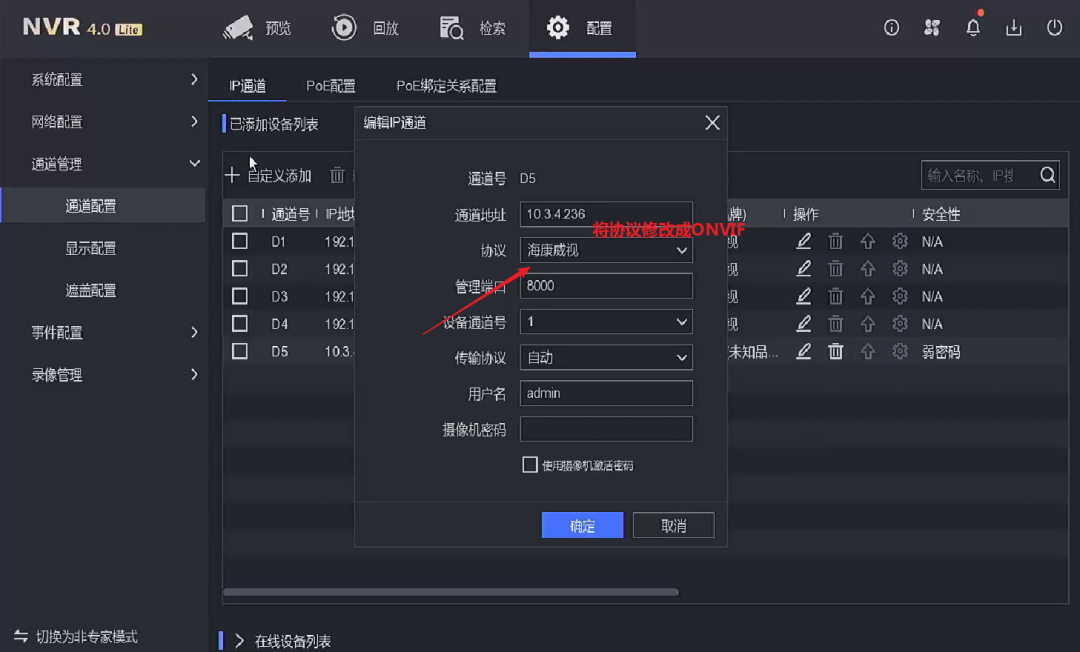Viewport: 1080px width, 652px height.
Task: Click the info icon in the top bar
Action: 891,28
